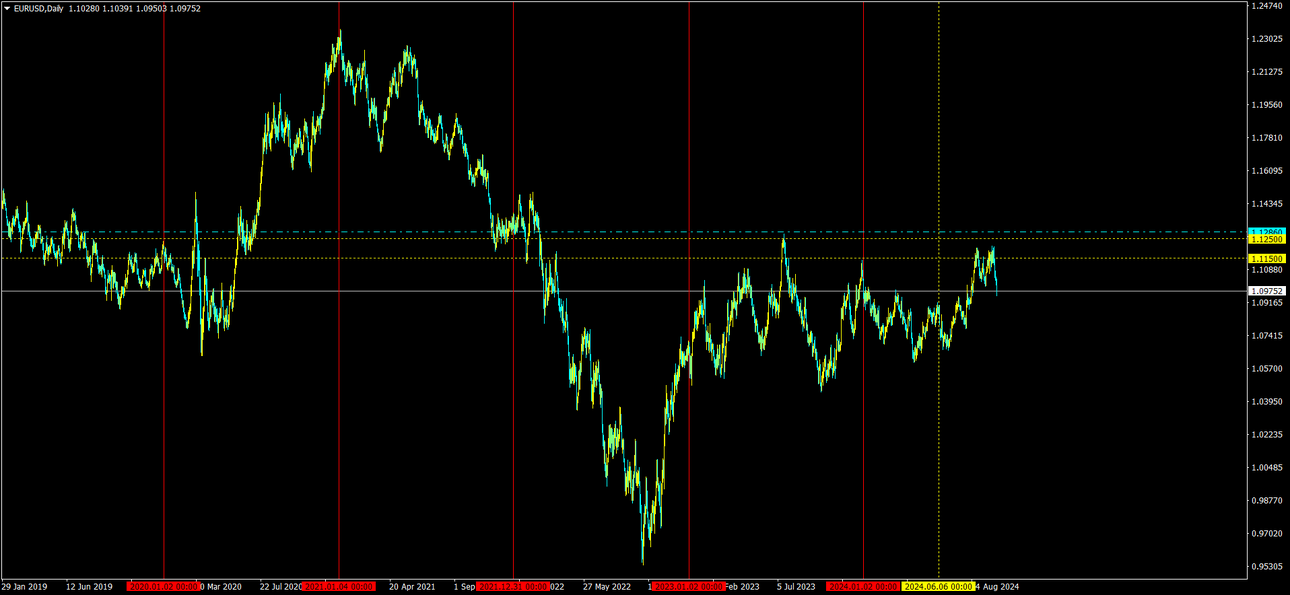1290x595 pixels.
Task: Click the yellow 2024.06.06 date label
Action: click(x=939, y=587)
